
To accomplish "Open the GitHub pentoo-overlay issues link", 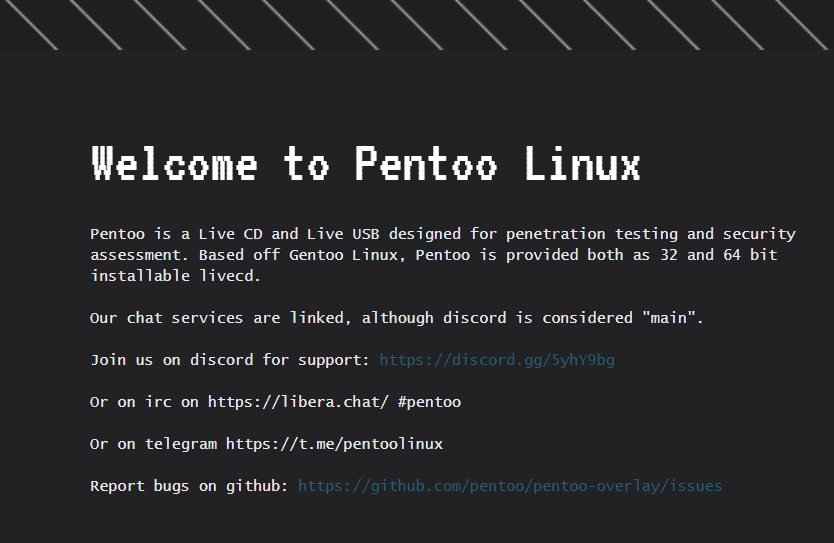I will click(x=510, y=486).
